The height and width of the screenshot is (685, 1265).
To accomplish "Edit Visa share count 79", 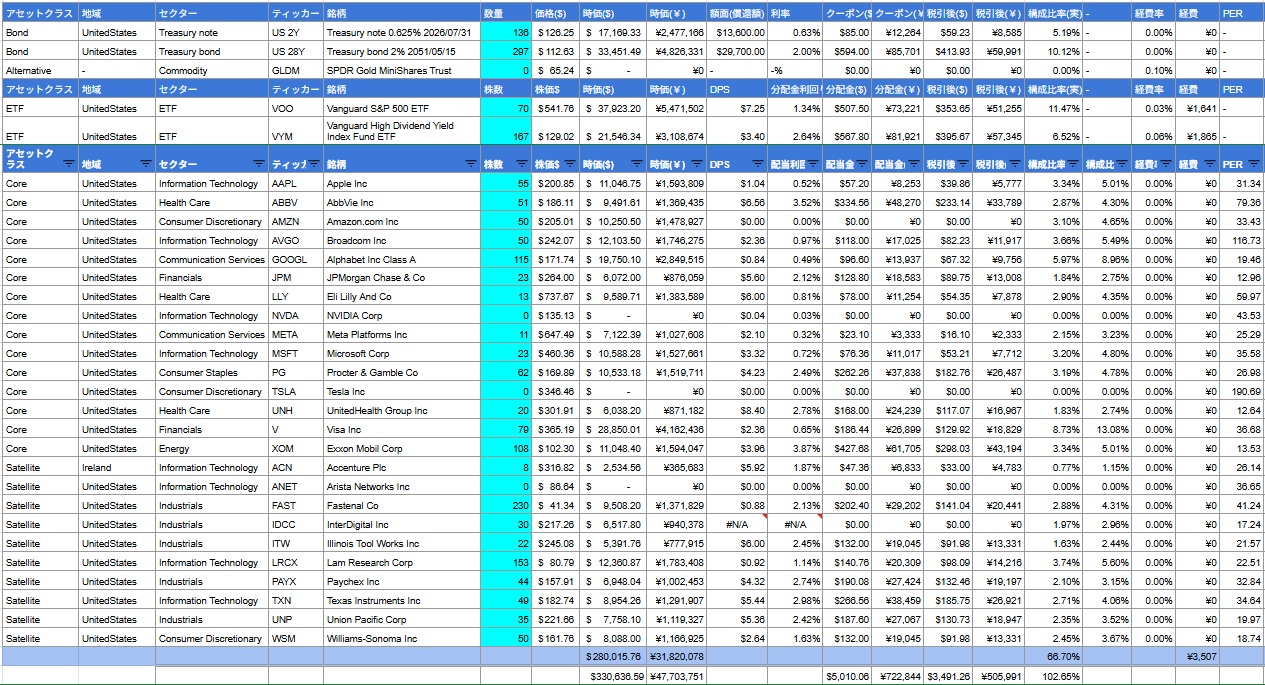I will (x=506, y=430).
